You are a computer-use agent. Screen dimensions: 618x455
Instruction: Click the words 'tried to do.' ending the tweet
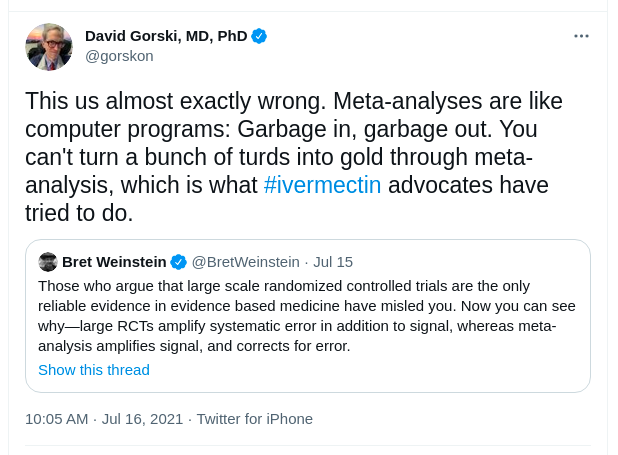(x=79, y=213)
